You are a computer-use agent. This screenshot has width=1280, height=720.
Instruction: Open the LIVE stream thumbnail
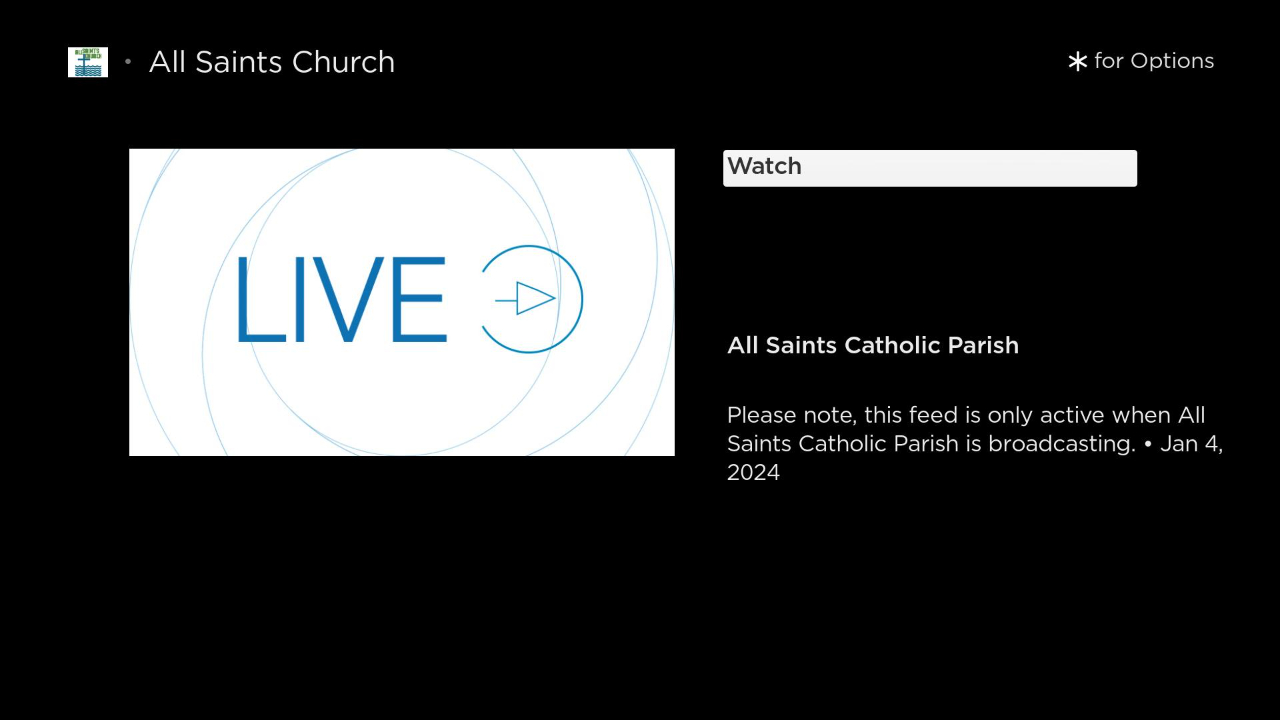[402, 302]
